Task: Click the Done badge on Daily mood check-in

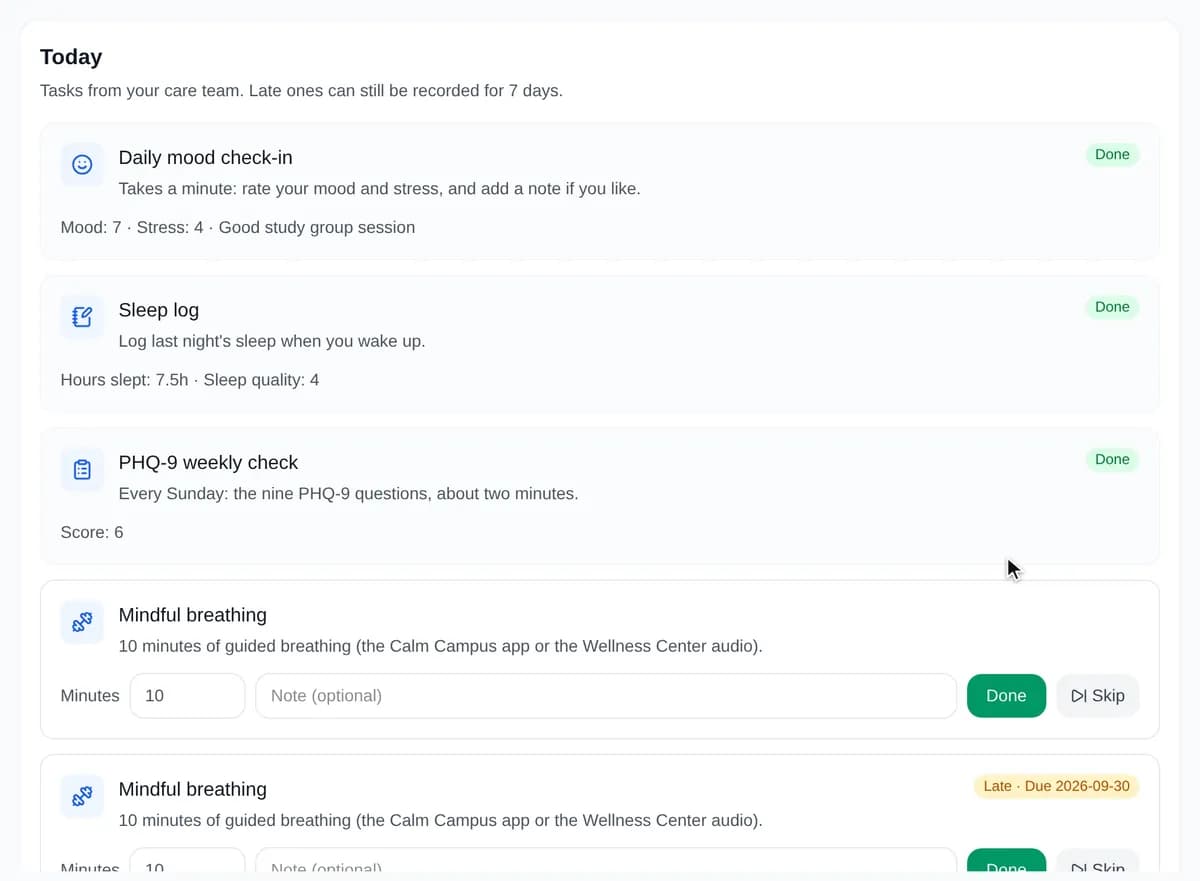Action: point(1112,154)
